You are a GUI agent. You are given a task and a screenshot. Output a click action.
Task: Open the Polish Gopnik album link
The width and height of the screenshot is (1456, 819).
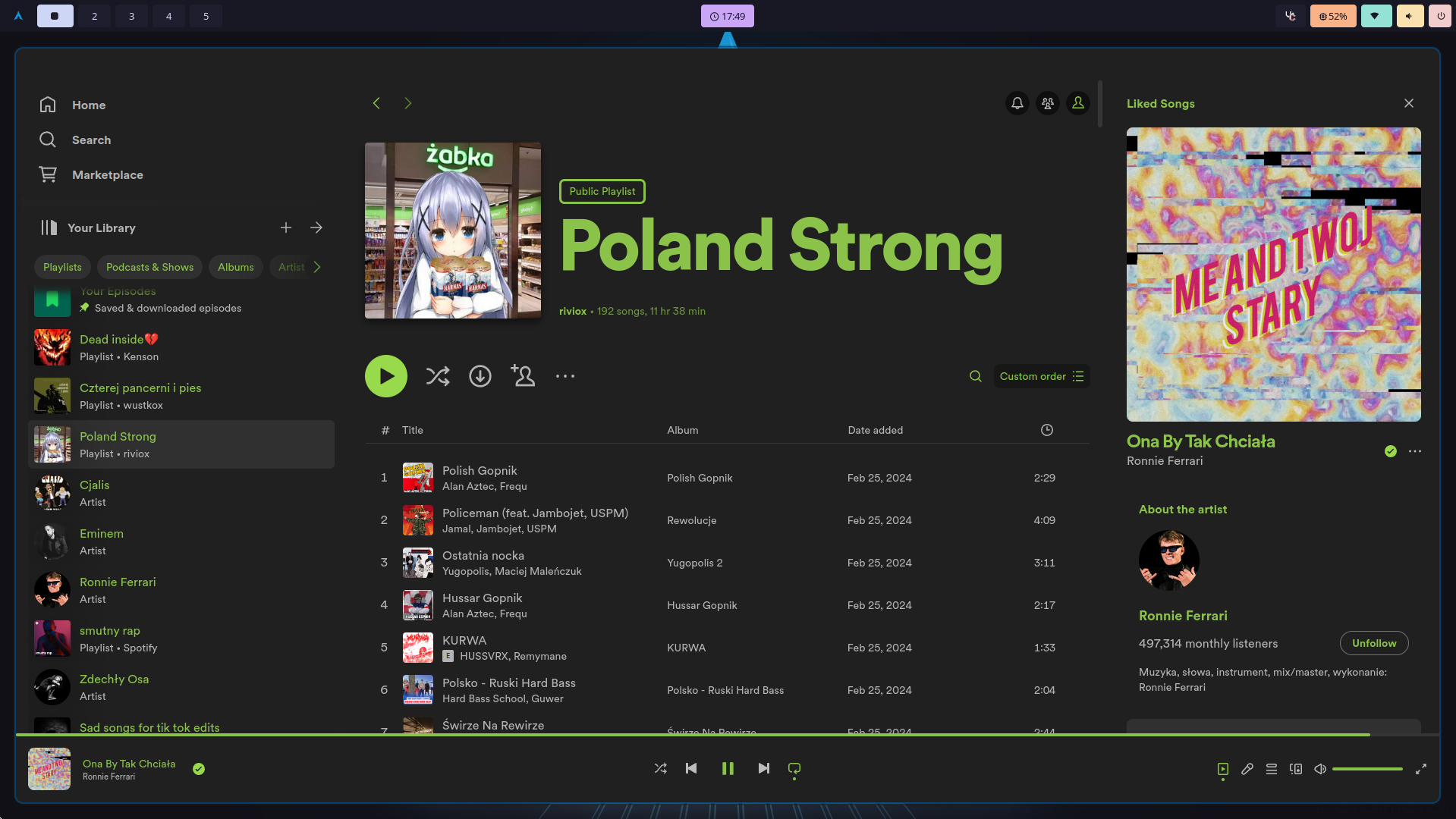coord(700,478)
